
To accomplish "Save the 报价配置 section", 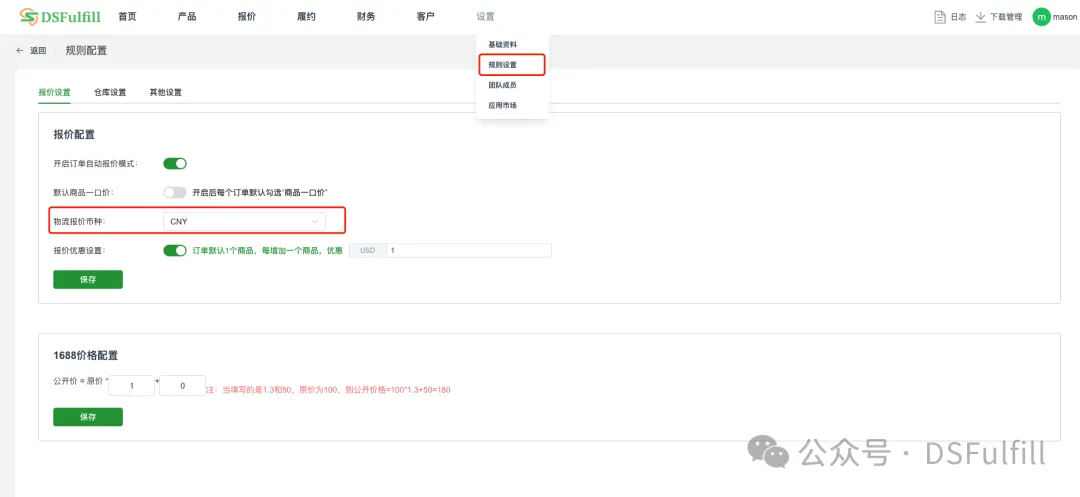I will [88, 280].
